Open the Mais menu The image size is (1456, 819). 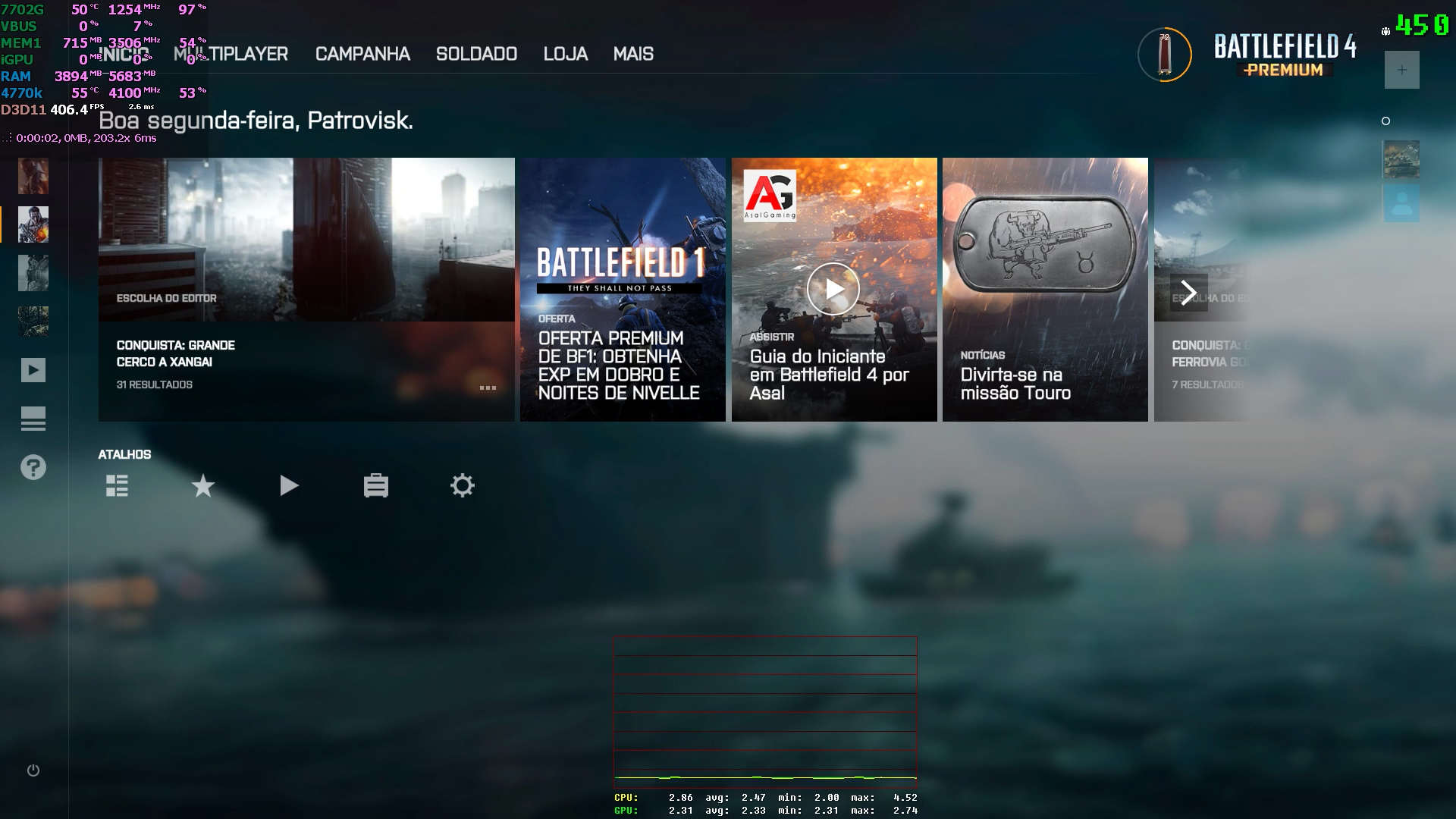pos(633,54)
